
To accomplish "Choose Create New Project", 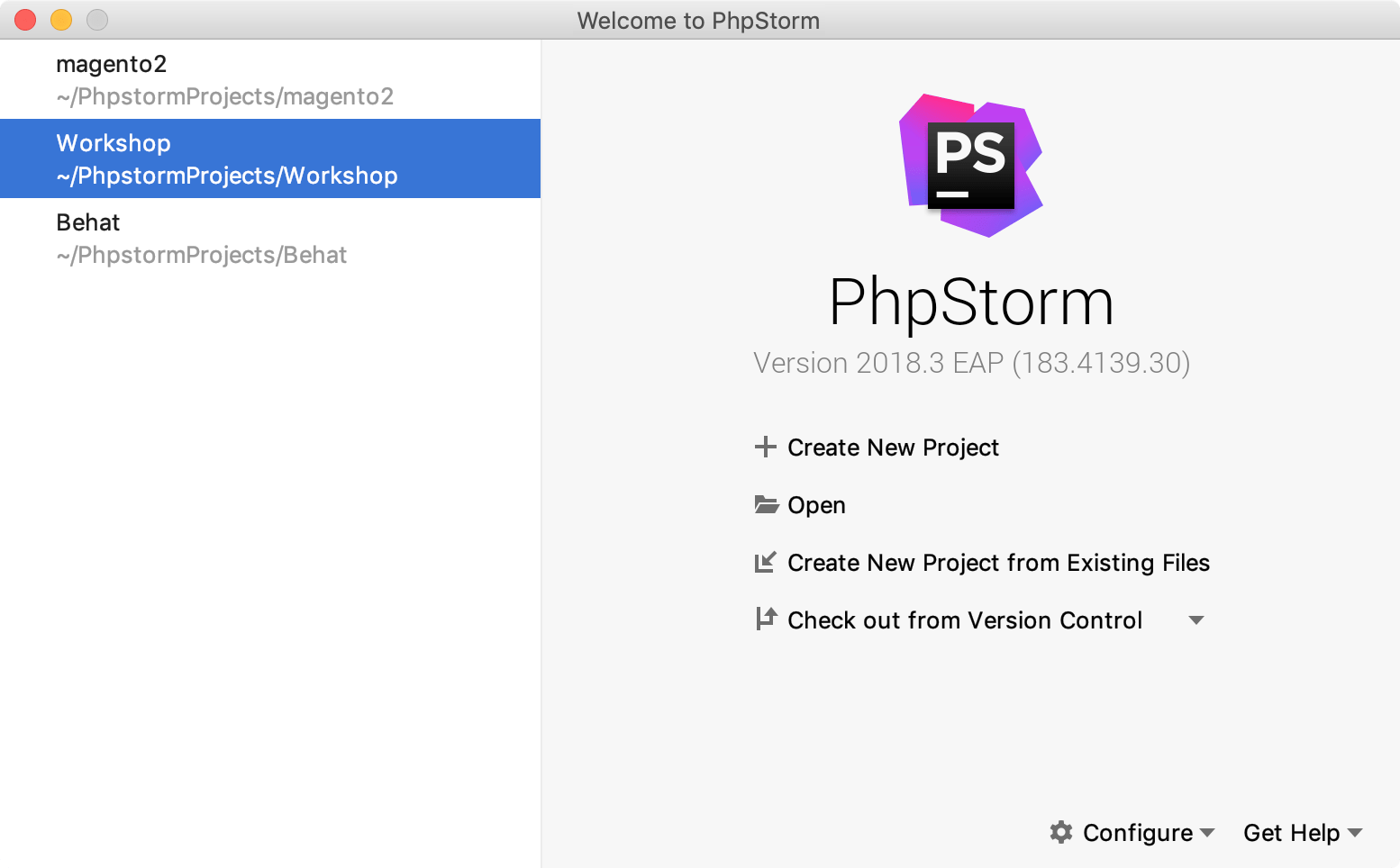I will tap(893, 448).
